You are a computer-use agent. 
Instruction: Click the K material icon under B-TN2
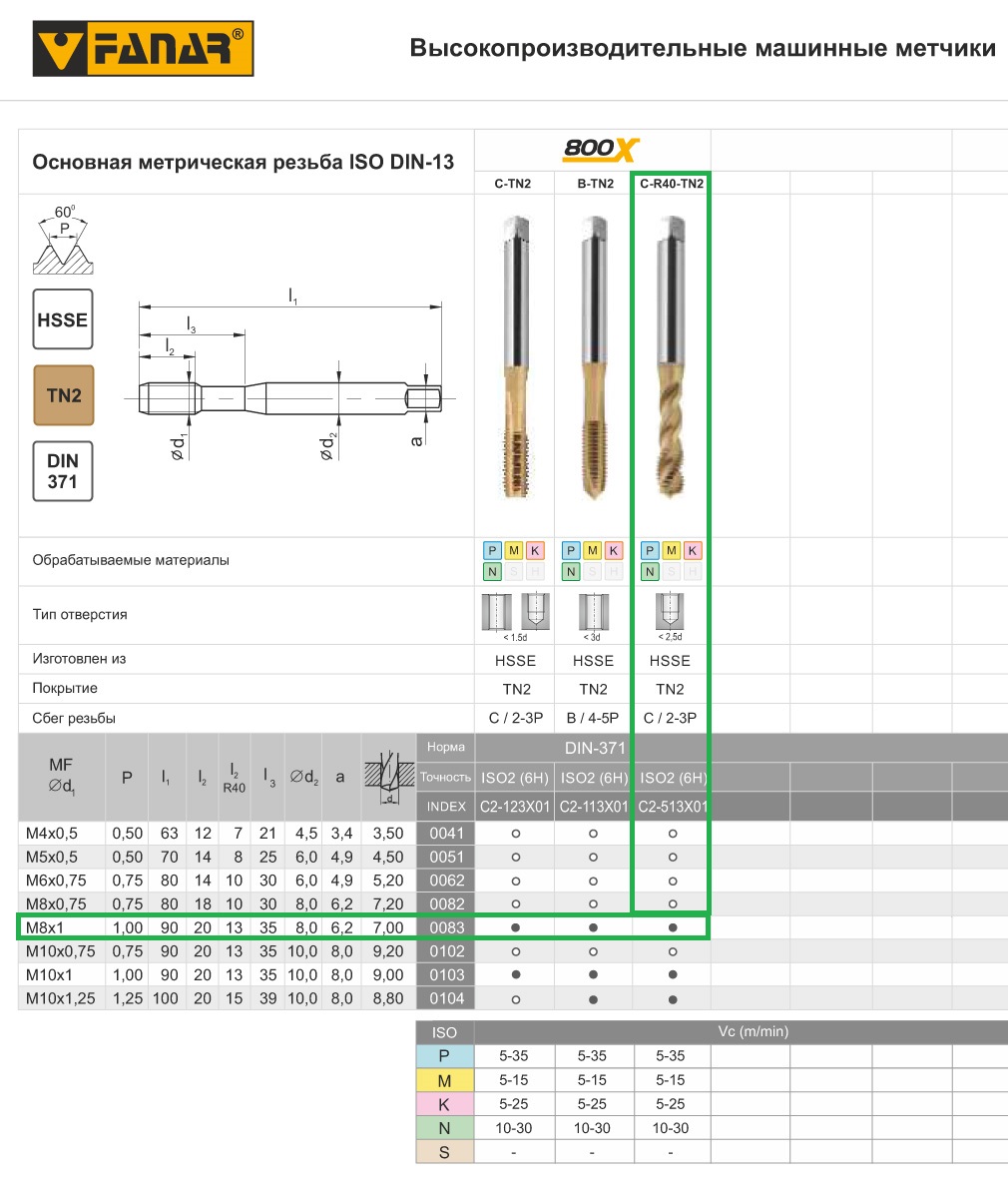coord(615,550)
